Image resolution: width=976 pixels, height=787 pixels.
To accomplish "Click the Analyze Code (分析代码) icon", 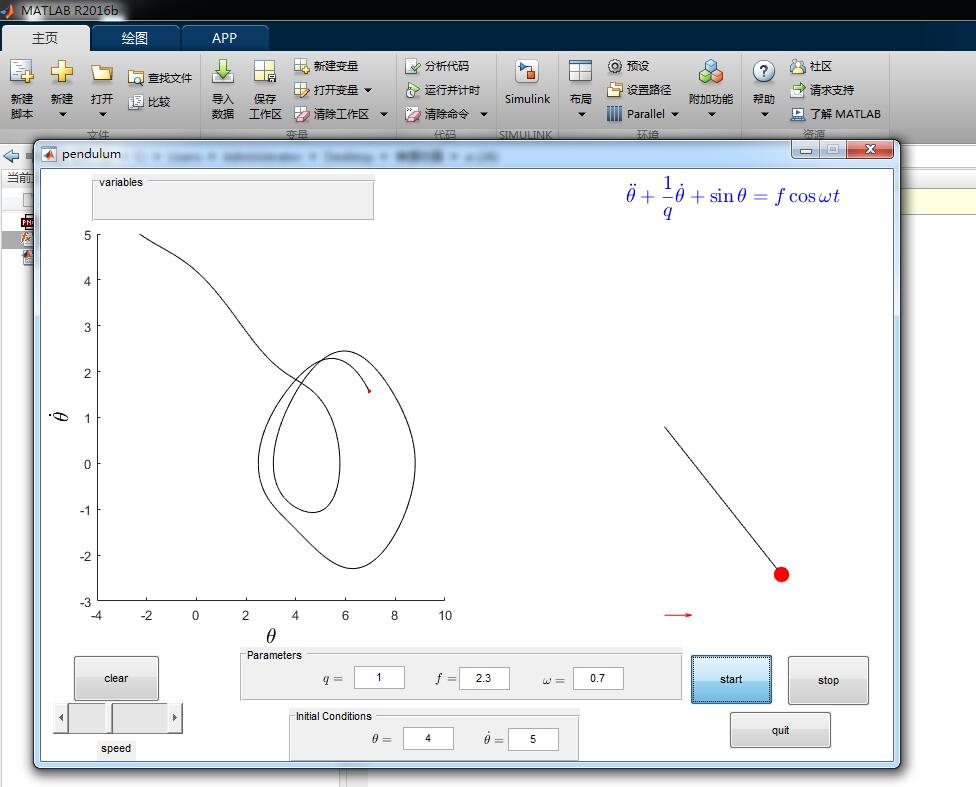I will coord(413,66).
